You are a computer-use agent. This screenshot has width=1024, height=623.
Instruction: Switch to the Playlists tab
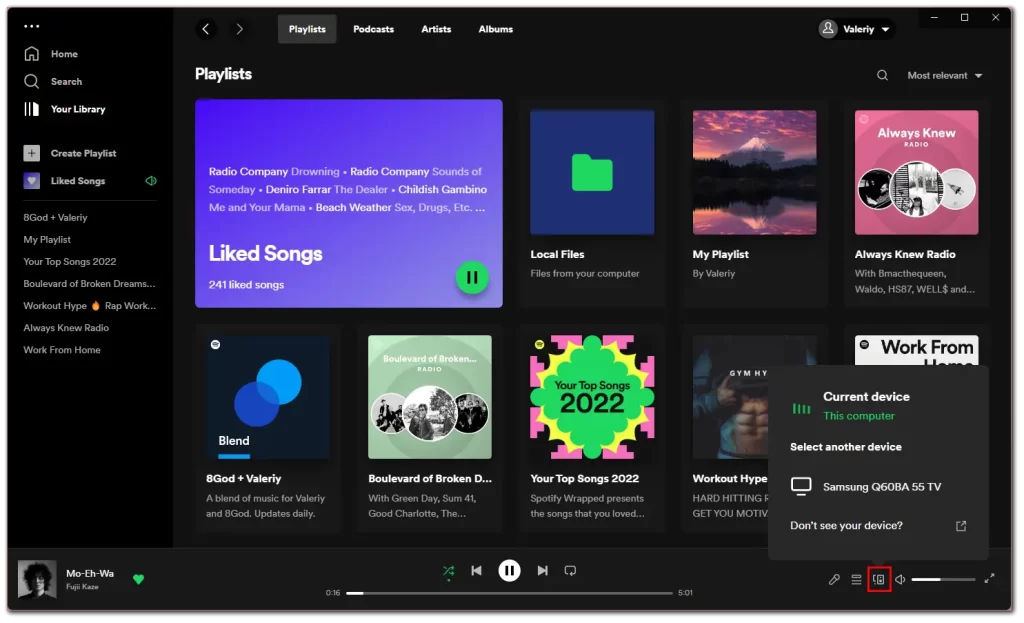point(307,29)
